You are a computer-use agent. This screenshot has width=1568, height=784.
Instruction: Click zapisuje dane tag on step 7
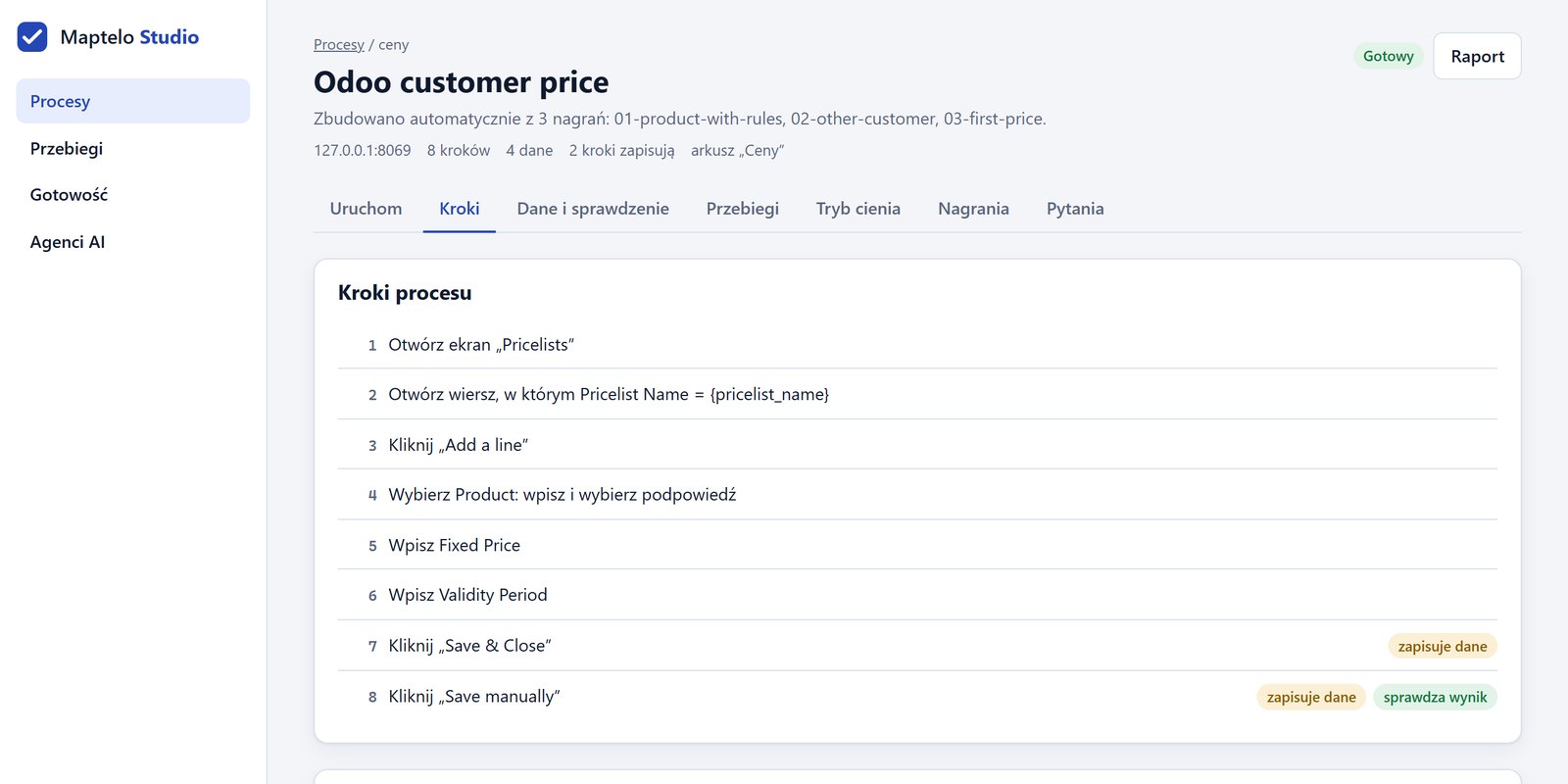pos(1443,646)
